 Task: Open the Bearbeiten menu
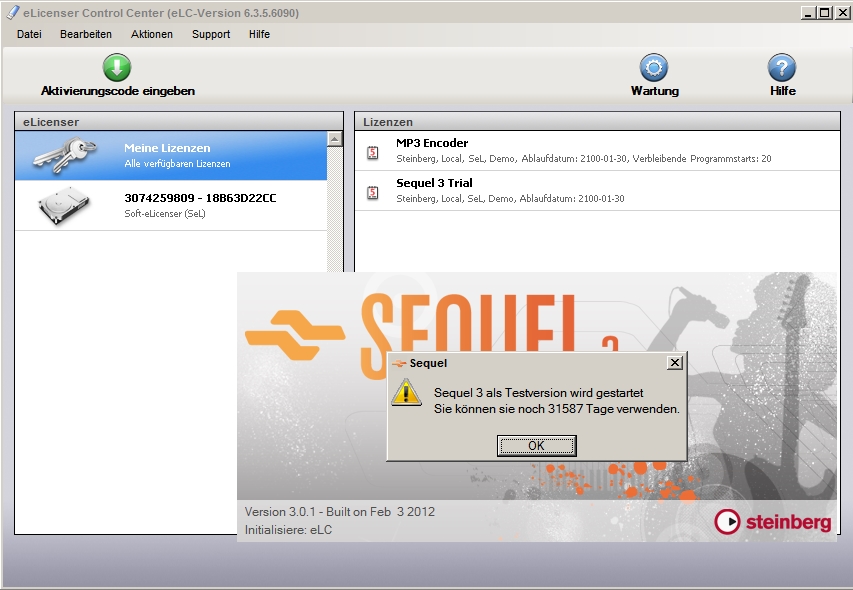click(x=86, y=34)
